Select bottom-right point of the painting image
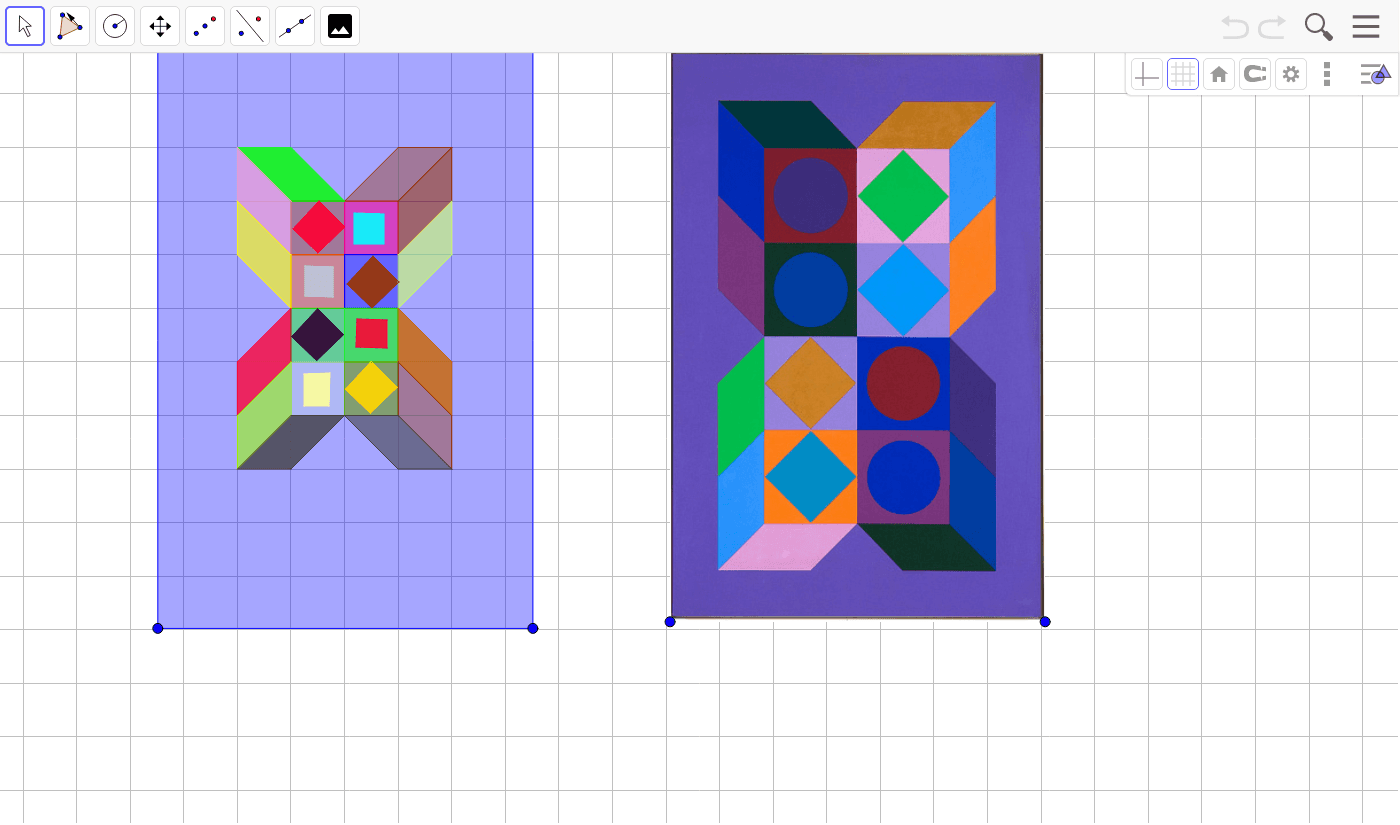 pos(1045,622)
